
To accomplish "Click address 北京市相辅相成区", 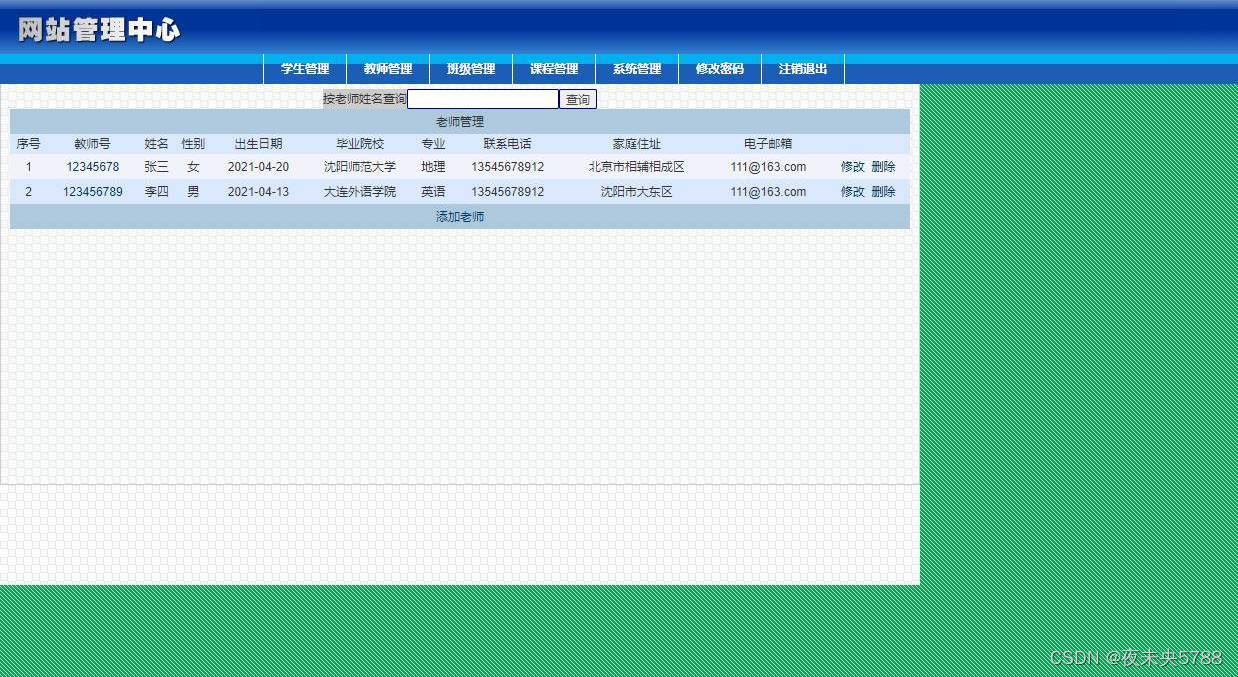I will (637, 167).
